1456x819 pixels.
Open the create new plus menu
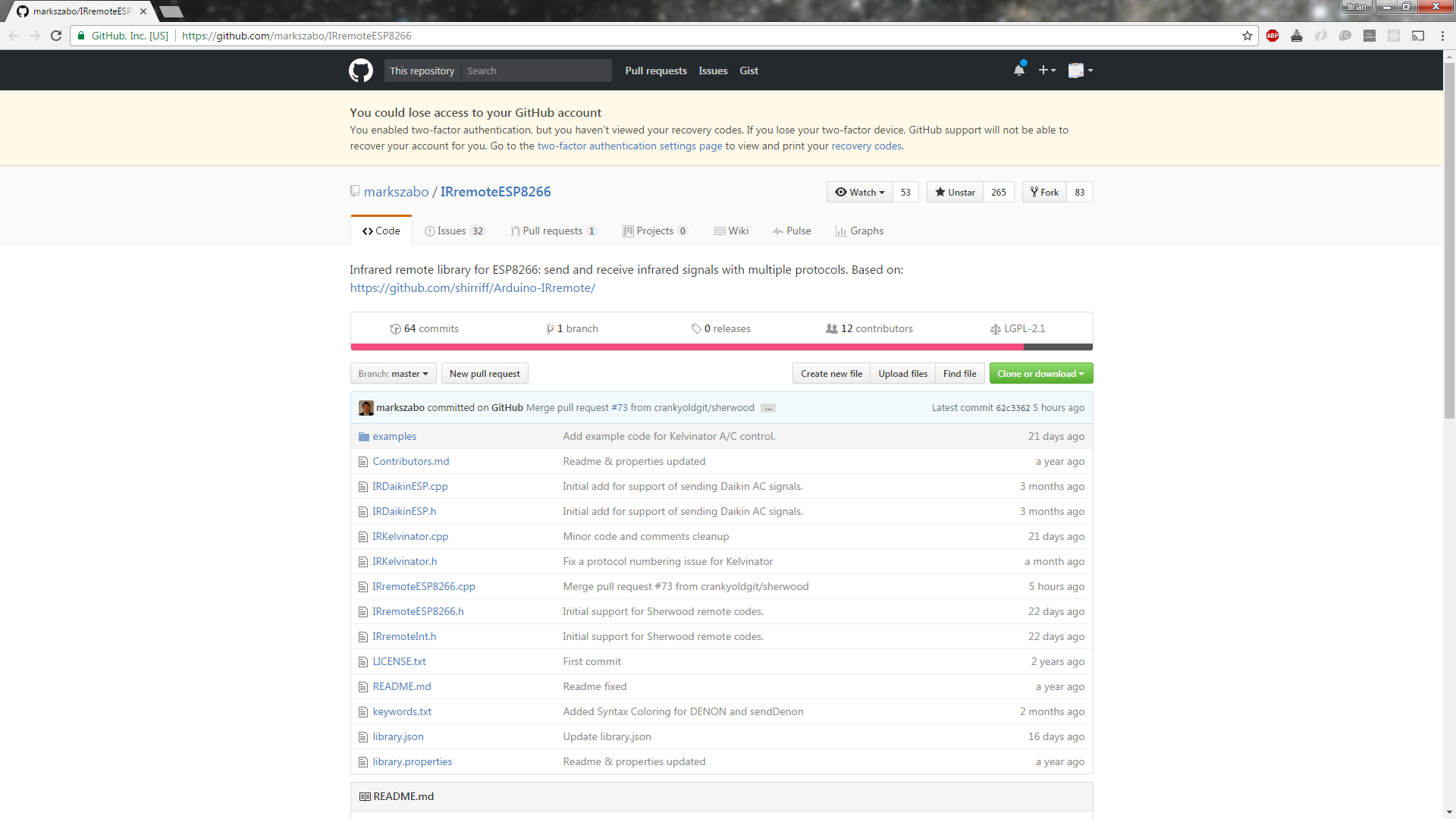coord(1046,71)
